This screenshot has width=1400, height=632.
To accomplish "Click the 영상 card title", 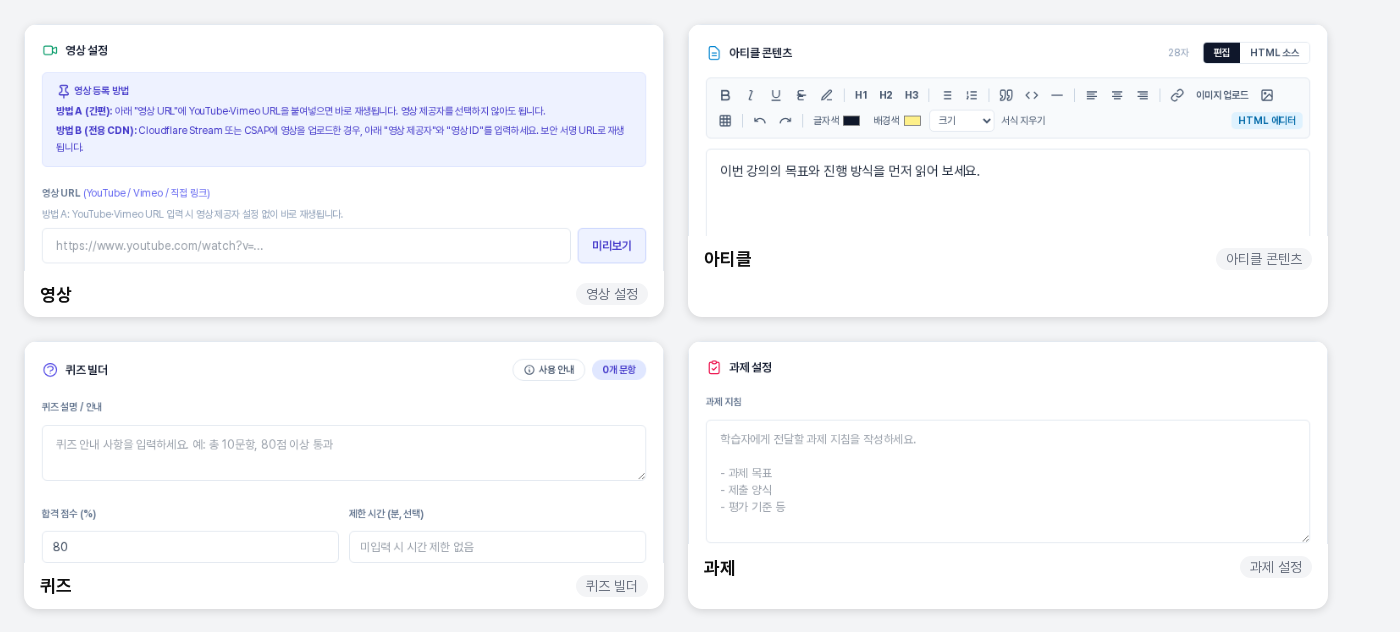I will coord(56,294).
